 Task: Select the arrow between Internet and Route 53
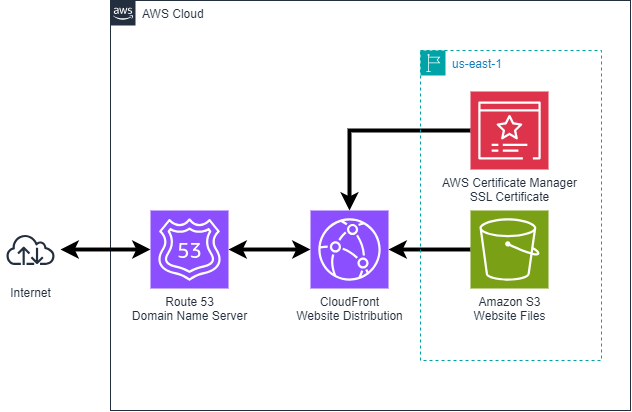[x=106, y=250]
